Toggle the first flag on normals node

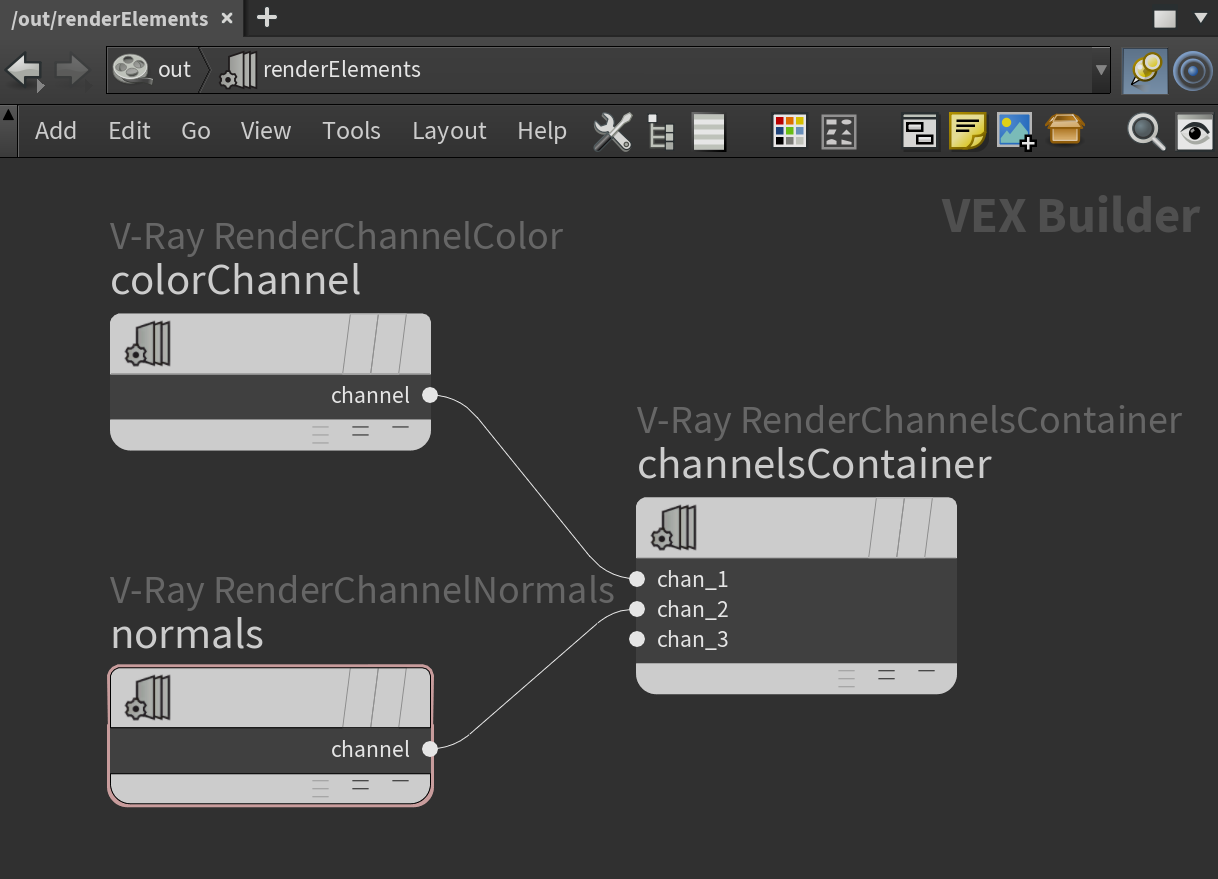[x=357, y=698]
